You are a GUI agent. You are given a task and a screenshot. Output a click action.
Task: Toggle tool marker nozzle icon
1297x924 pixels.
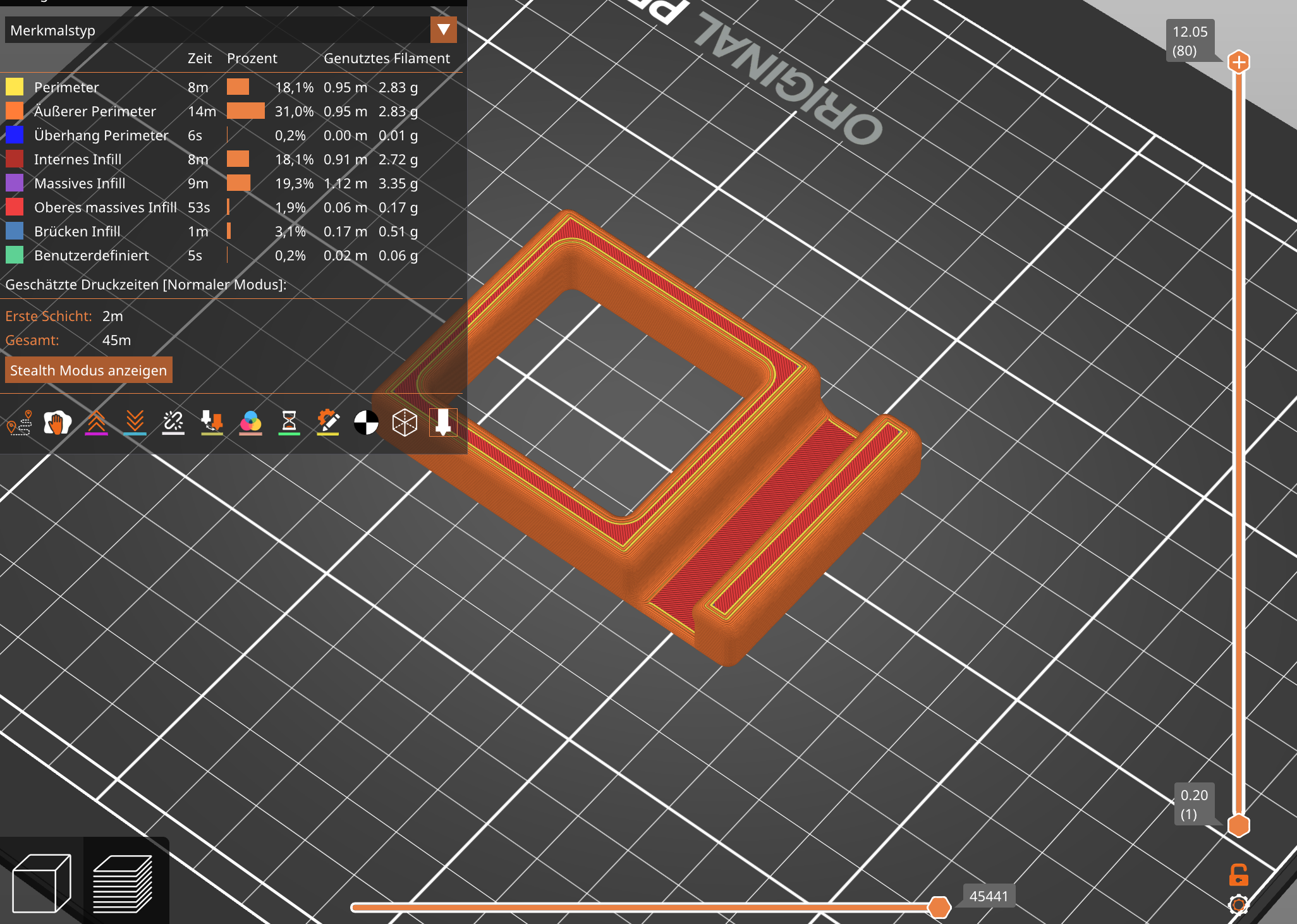coord(443,423)
